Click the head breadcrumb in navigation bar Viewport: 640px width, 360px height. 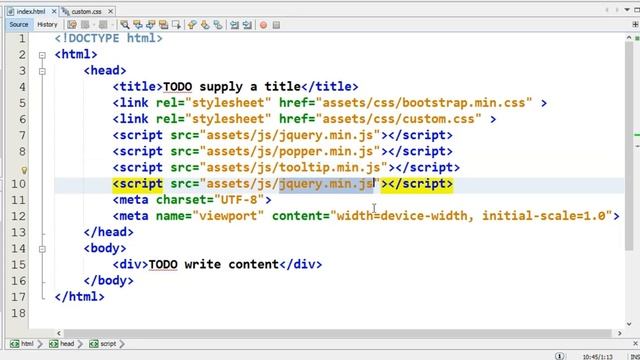click(62, 344)
